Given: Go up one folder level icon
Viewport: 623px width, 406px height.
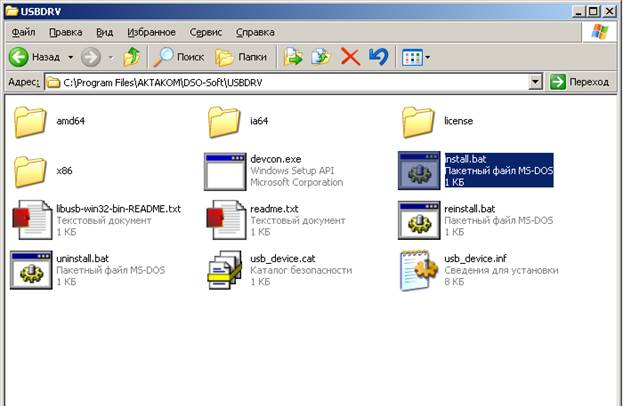Looking at the screenshot, I should click(x=132, y=57).
